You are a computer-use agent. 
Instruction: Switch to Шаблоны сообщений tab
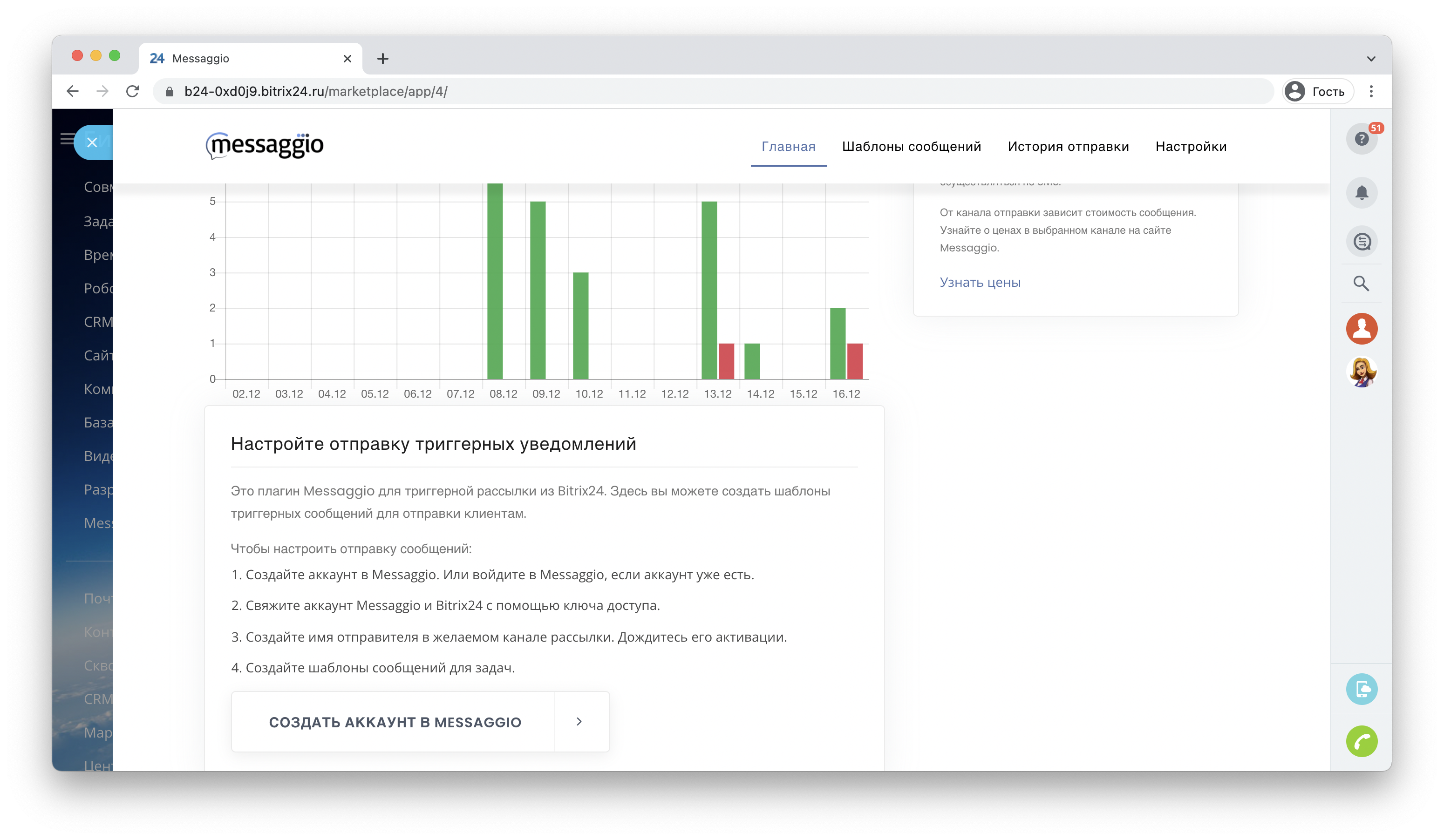point(911,147)
